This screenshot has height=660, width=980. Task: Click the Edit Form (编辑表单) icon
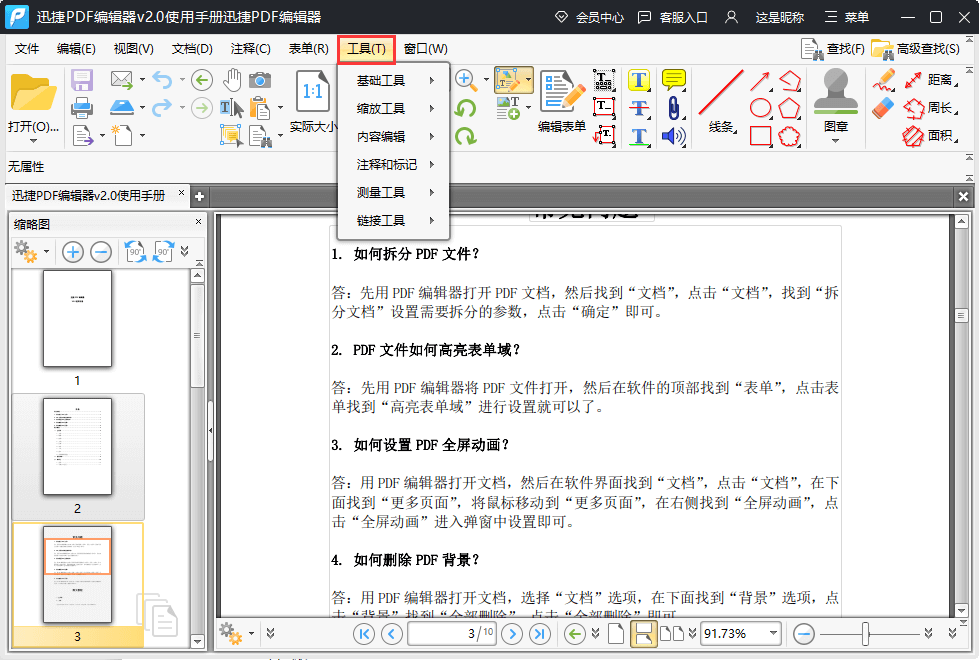(561, 101)
